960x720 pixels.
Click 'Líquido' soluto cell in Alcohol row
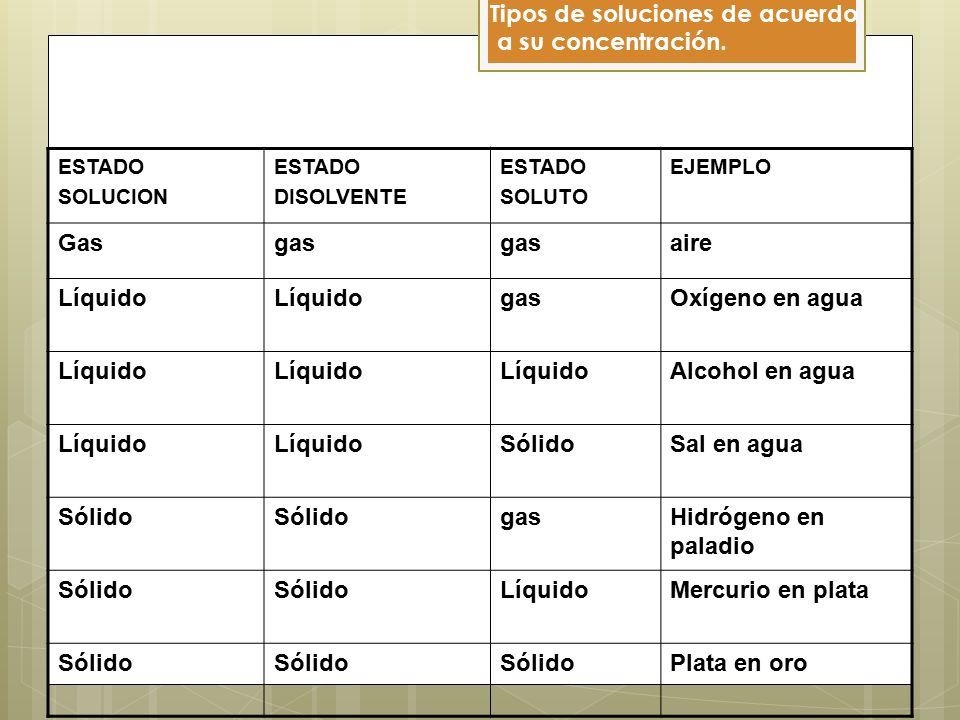[x=576, y=388]
